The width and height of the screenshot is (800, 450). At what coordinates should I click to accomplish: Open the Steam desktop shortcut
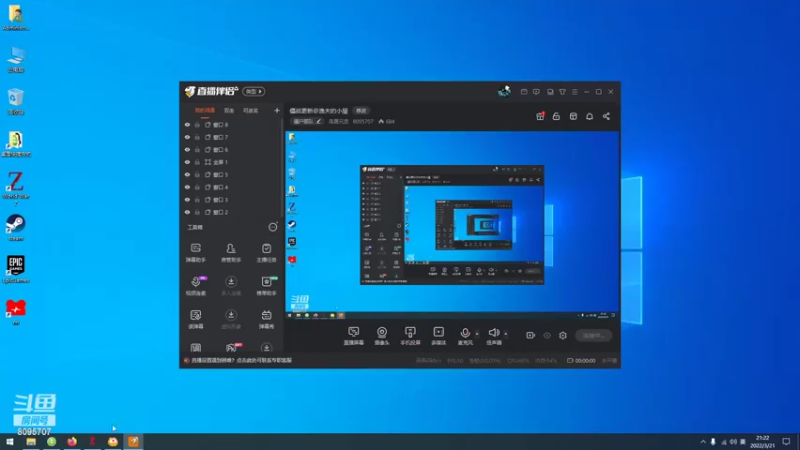coord(16,228)
